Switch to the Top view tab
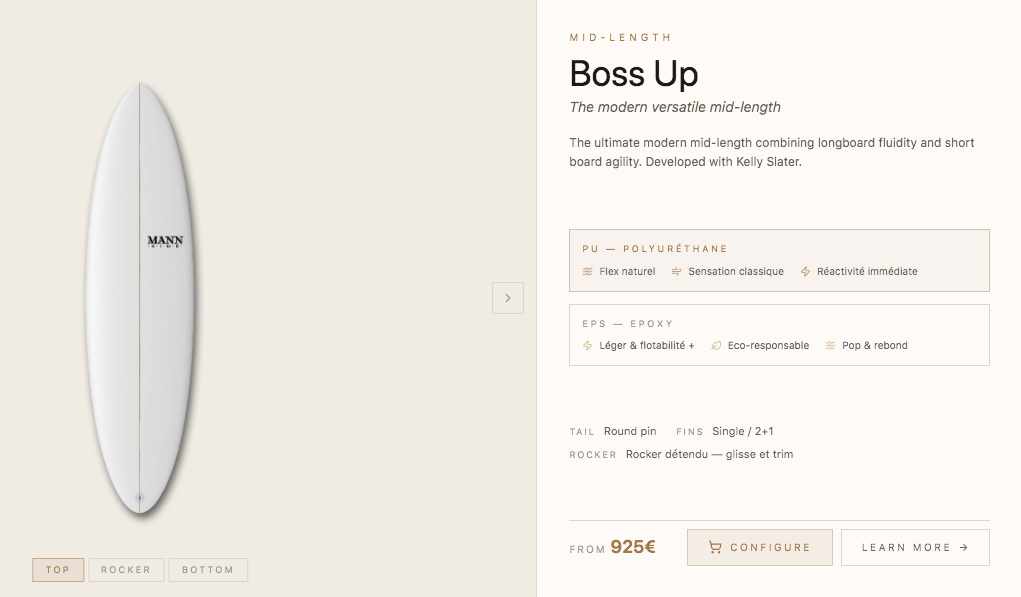The width and height of the screenshot is (1021, 597). pyautogui.click(x=58, y=570)
